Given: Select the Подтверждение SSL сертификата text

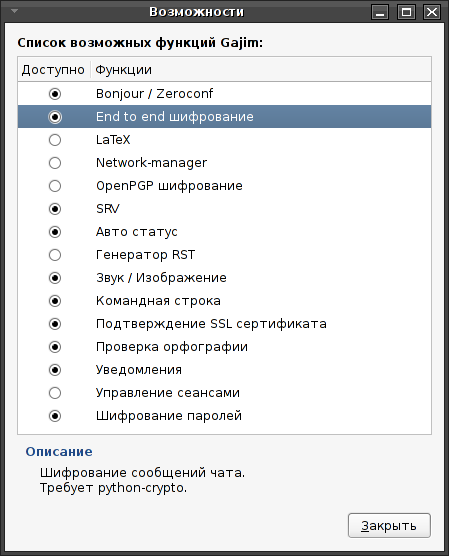Looking at the screenshot, I should click(211, 324).
